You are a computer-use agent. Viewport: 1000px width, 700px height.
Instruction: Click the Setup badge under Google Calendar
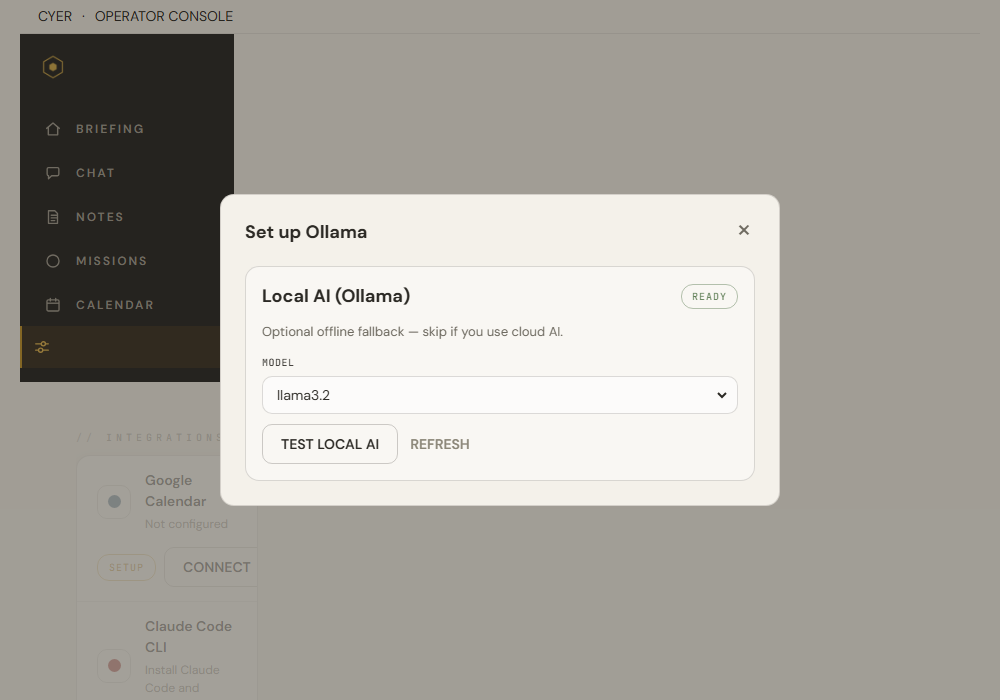tap(126, 567)
